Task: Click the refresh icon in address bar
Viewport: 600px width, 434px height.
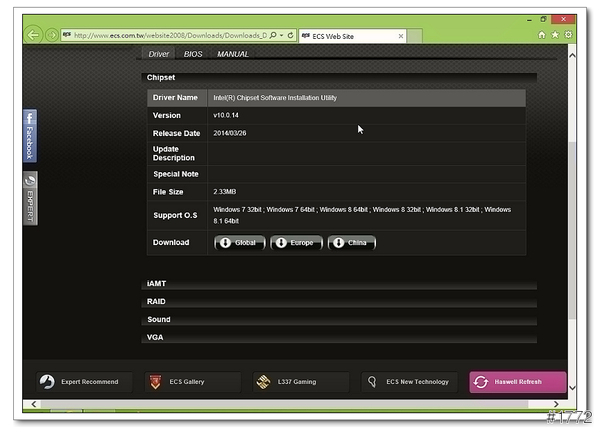Action: point(290,35)
